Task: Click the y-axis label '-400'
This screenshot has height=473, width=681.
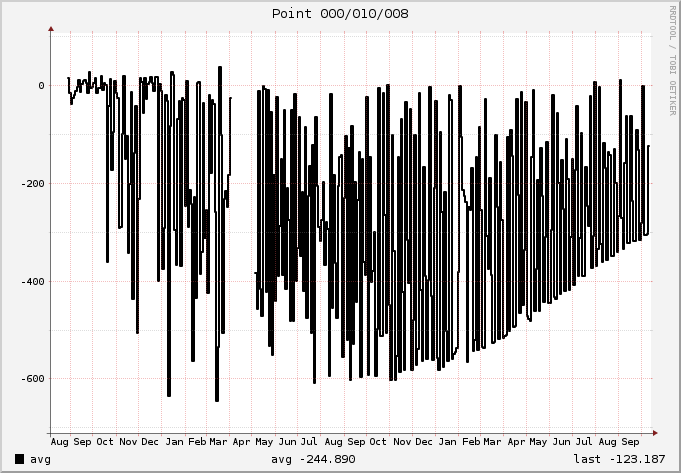Action: 33,281
